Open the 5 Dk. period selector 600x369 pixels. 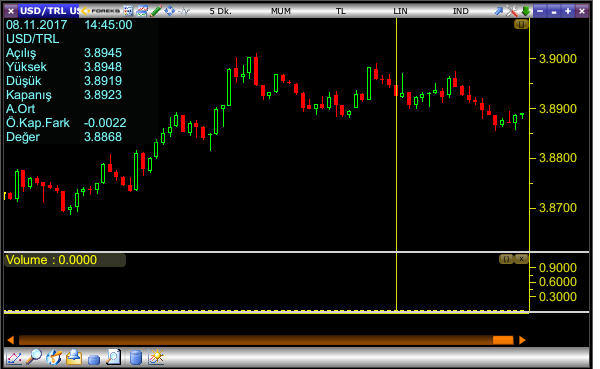tap(220, 11)
